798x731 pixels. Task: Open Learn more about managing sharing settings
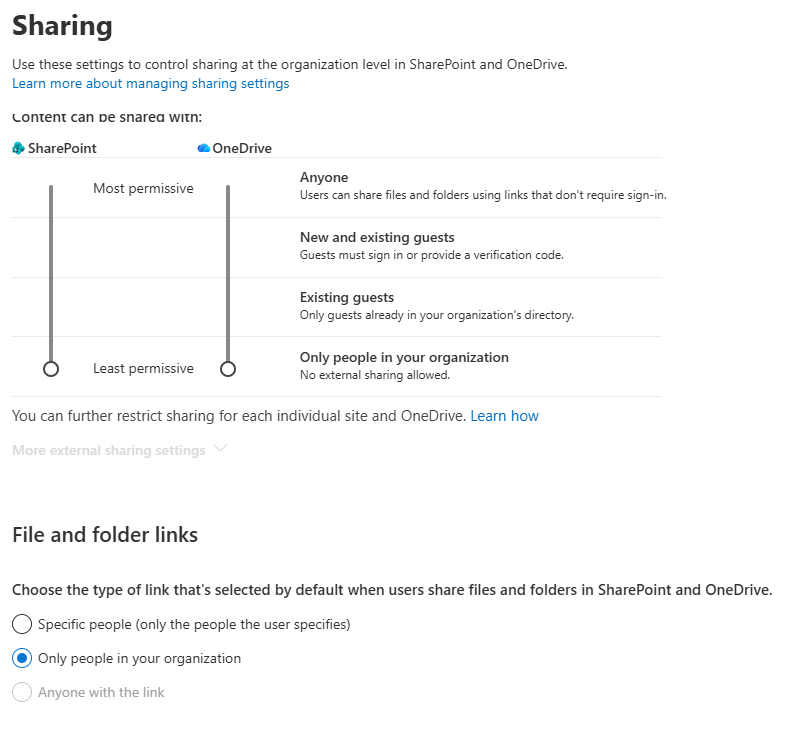(x=150, y=84)
